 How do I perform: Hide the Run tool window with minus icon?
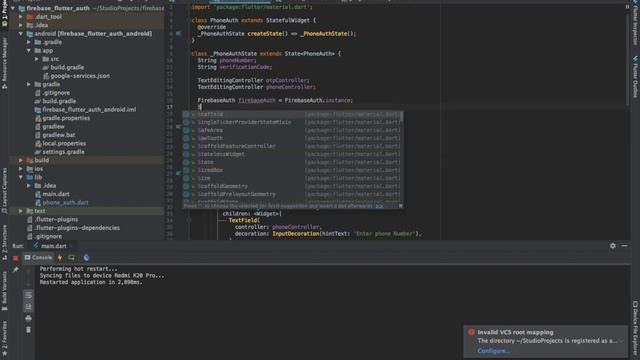click(624, 246)
